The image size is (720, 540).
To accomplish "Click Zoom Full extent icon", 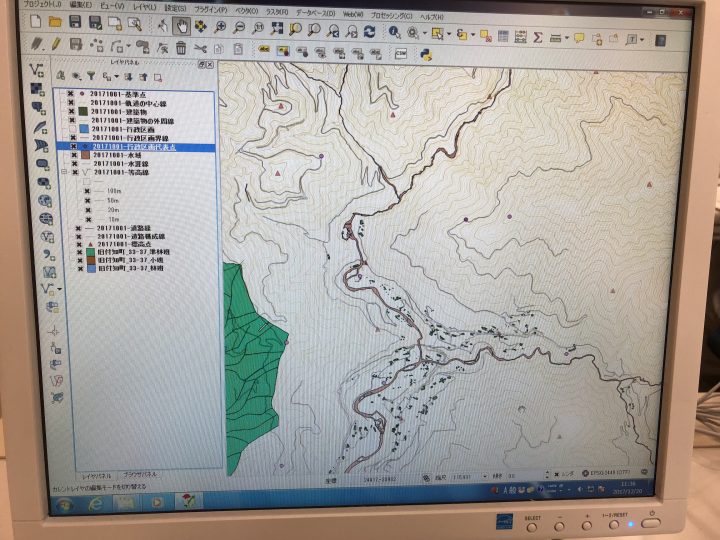I will coord(277,28).
